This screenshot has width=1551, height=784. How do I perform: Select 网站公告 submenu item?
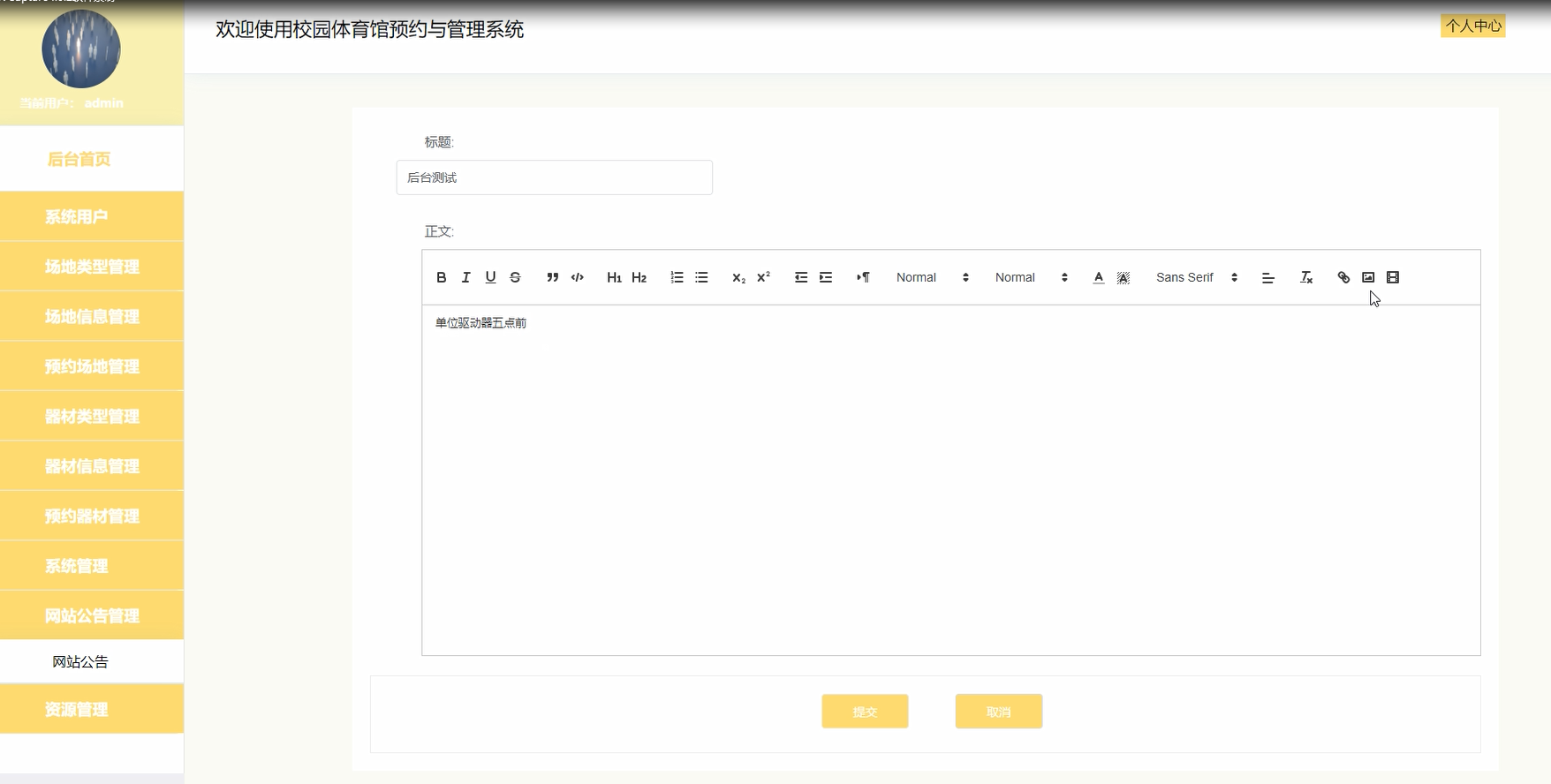point(92,661)
